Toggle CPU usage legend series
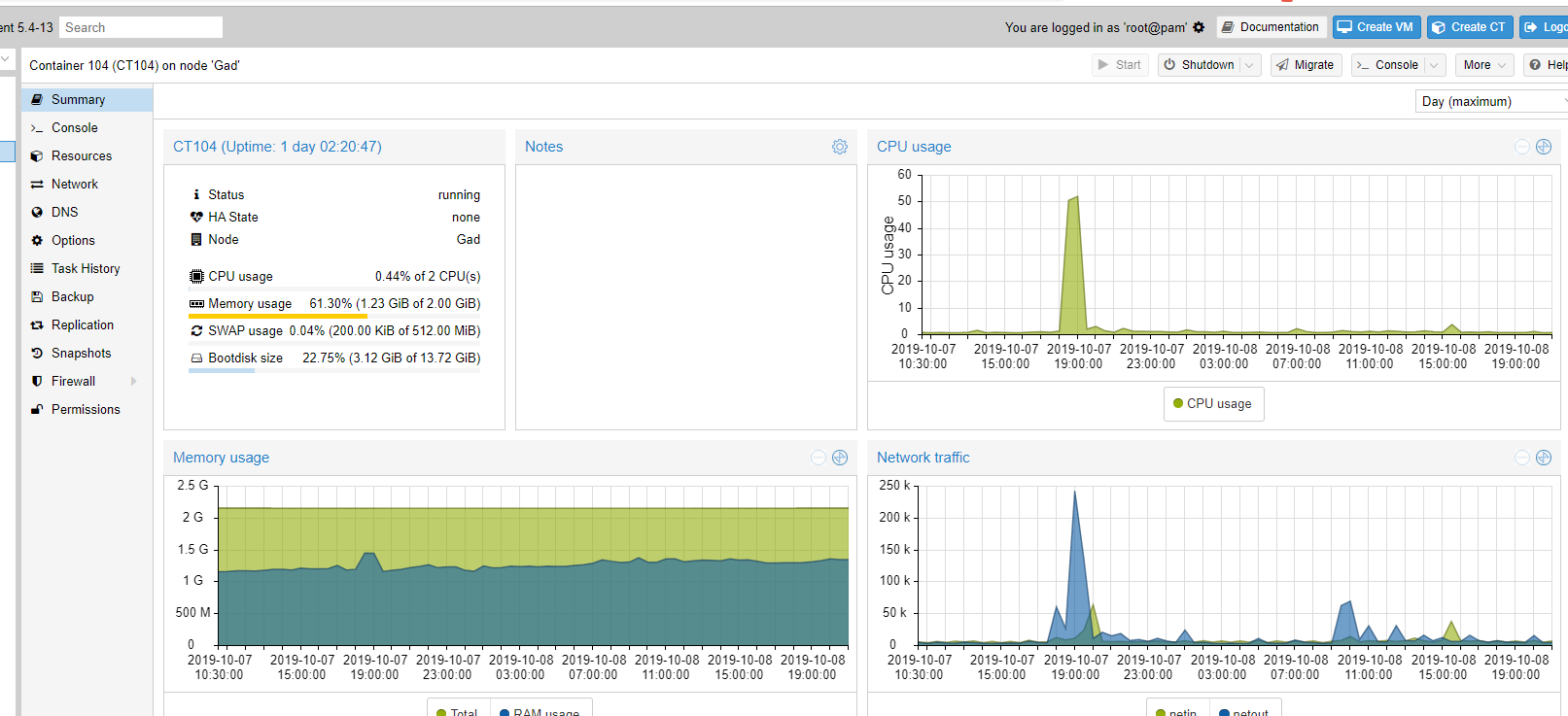The height and width of the screenshot is (716, 1568). pyautogui.click(x=1212, y=403)
